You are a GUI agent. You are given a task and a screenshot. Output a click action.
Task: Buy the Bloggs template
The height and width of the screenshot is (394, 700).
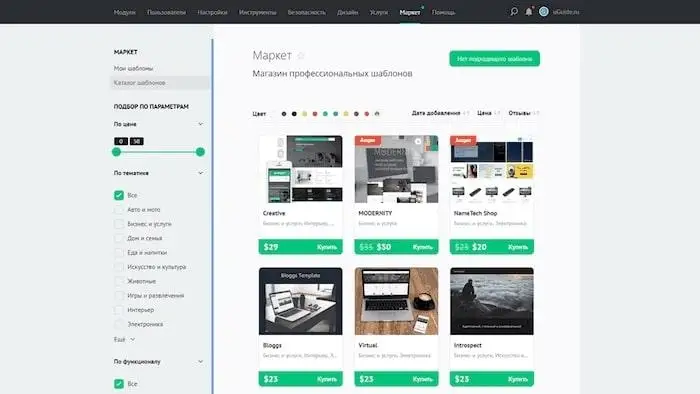327,379
